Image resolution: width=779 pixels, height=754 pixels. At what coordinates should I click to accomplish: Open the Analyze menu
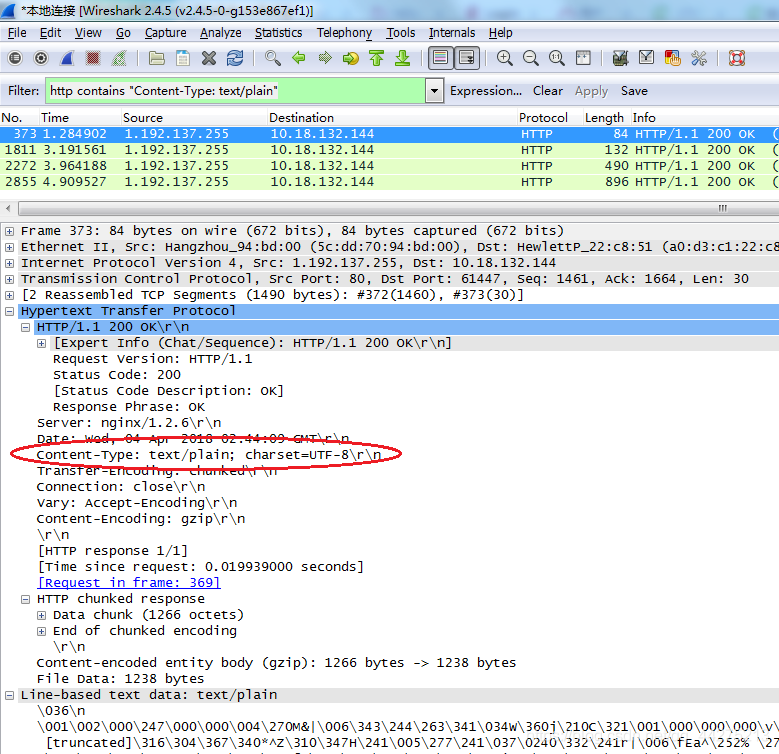coord(221,33)
